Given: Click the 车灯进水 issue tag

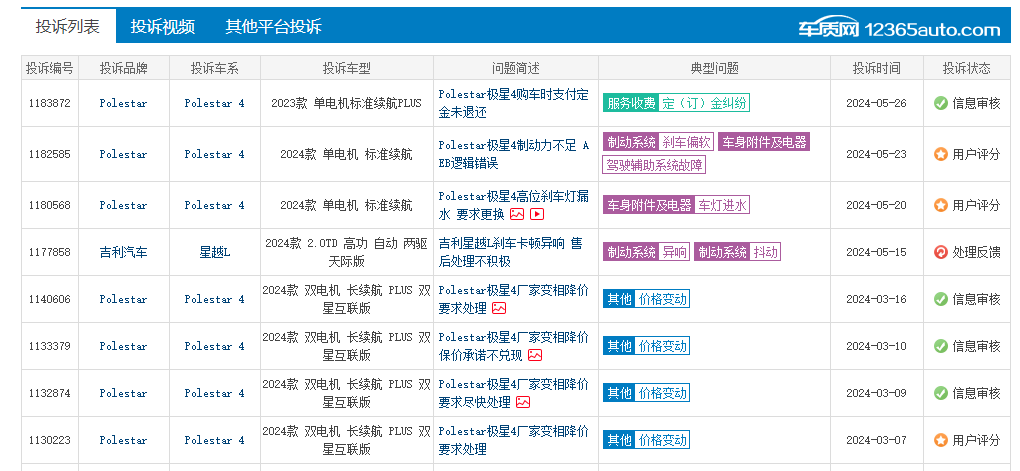Looking at the screenshot, I should (722, 205).
